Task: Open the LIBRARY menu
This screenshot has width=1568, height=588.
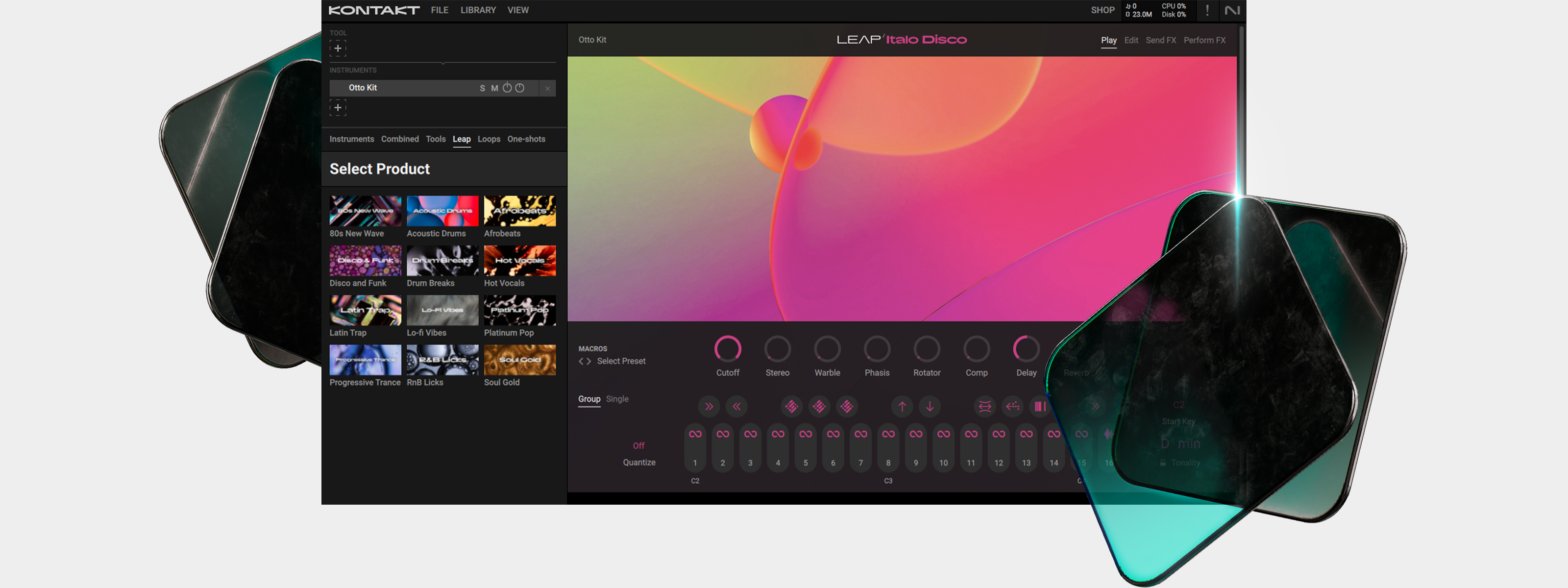Action: [x=478, y=10]
